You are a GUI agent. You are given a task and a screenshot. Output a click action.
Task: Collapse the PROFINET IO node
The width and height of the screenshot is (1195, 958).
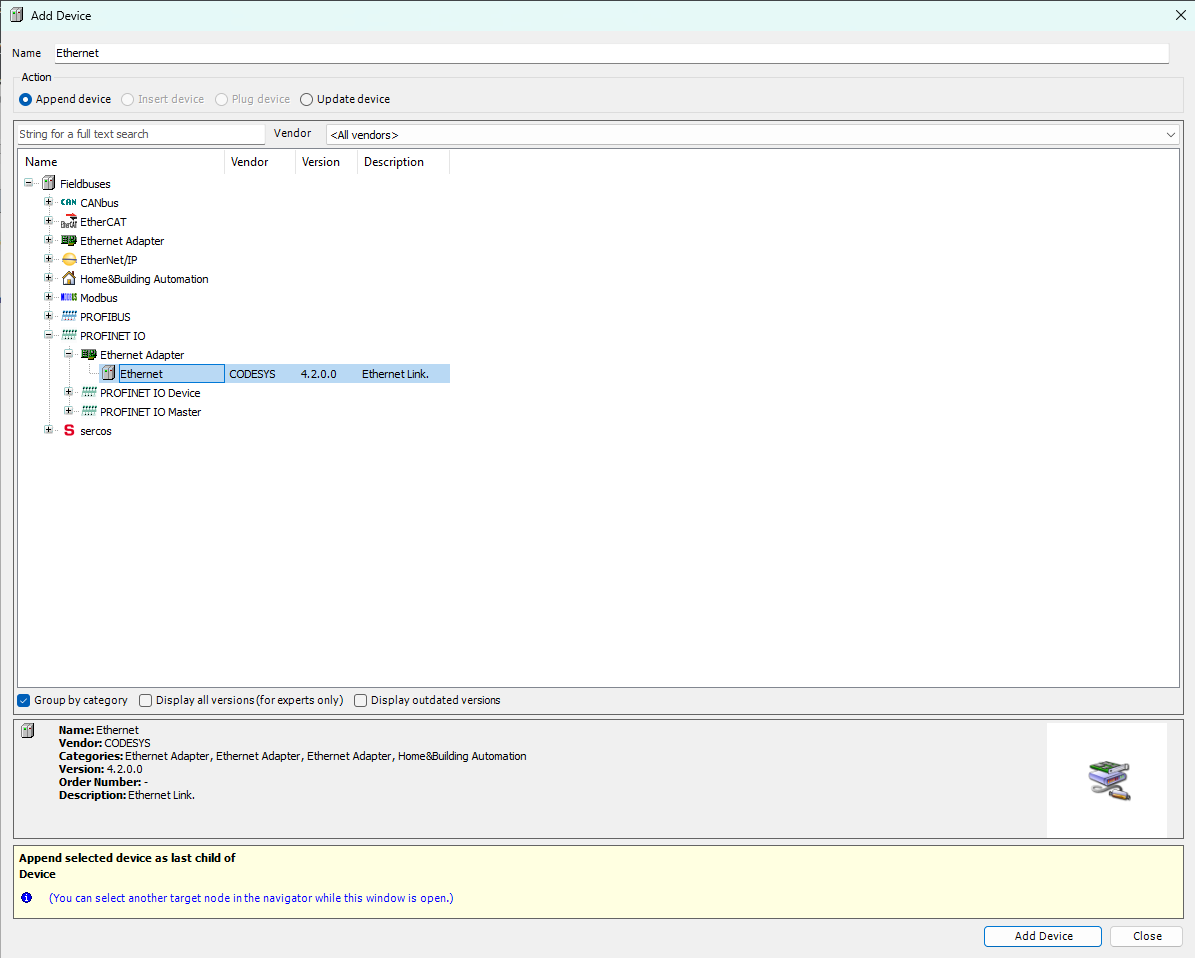(48, 335)
